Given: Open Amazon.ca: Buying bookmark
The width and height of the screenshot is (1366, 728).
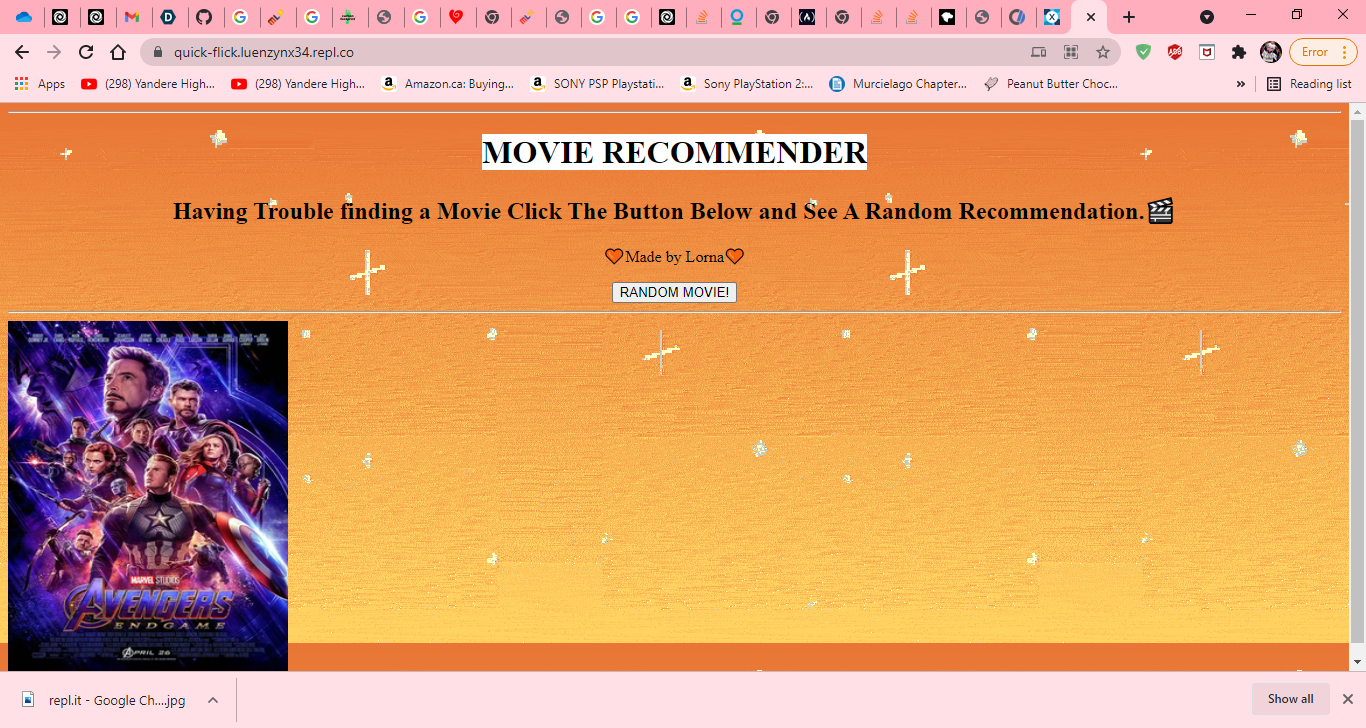Looking at the screenshot, I should tap(447, 84).
